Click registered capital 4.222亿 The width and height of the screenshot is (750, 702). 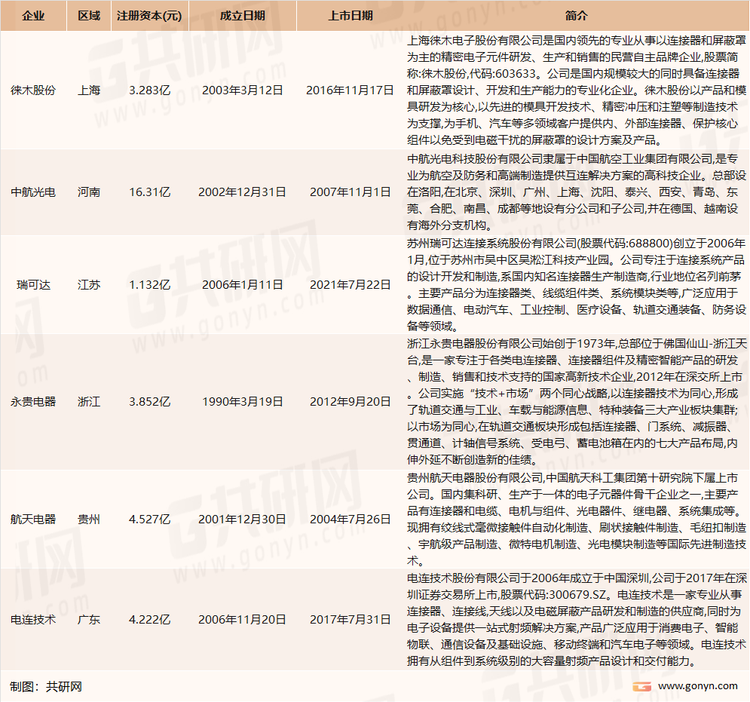150,620
